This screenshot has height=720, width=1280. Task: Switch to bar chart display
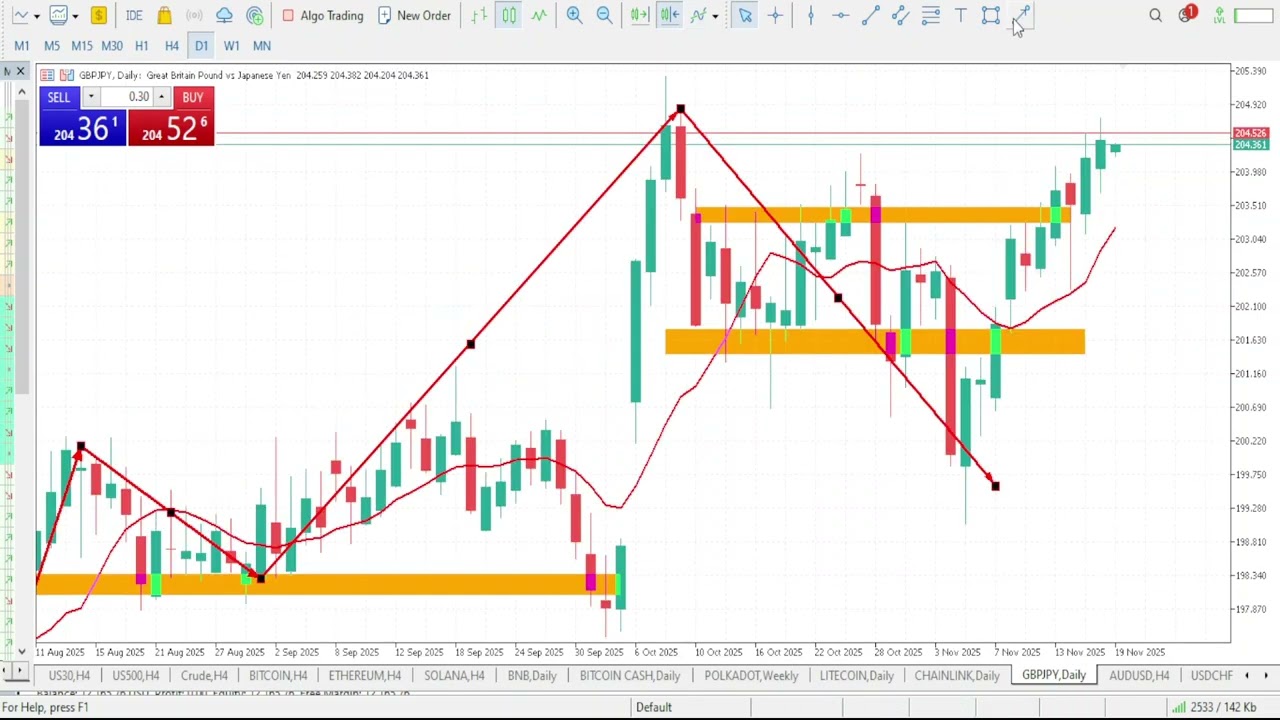tap(480, 15)
